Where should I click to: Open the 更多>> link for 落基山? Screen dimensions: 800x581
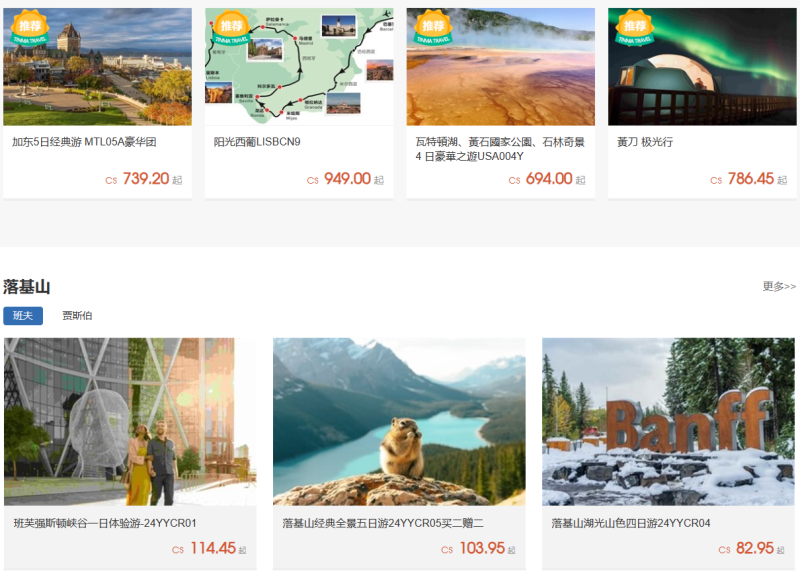click(779, 286)
